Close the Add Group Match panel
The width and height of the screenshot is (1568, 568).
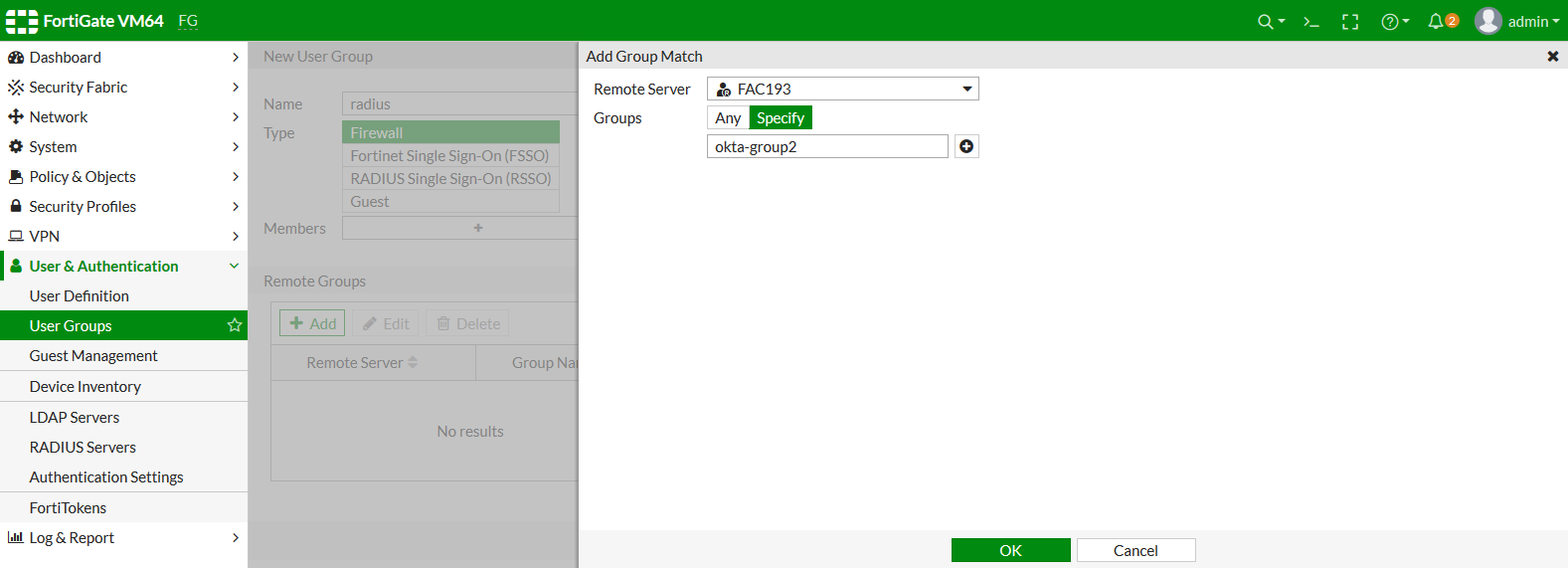pyautogui.click(x=1553, y=57)
